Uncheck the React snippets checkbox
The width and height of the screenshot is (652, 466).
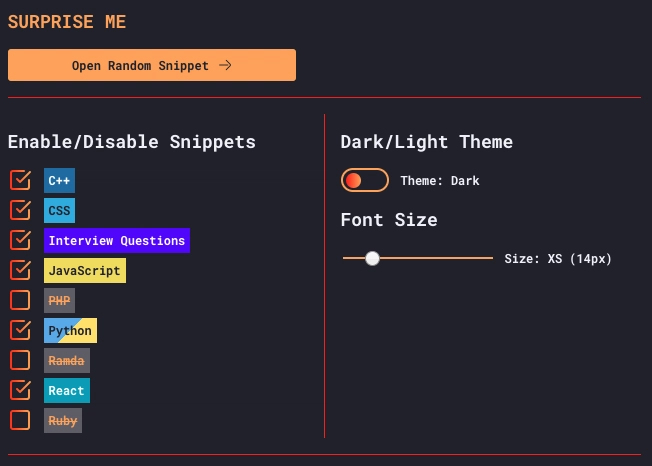point(20,390)
